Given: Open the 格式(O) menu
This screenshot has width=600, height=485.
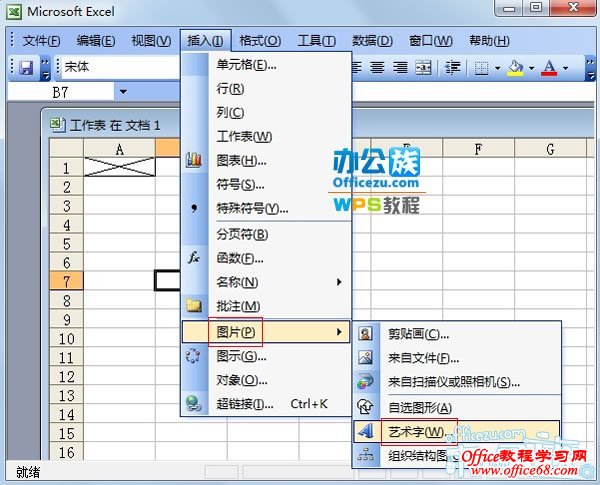Looking at the screenshot, I should click(260, 41).
